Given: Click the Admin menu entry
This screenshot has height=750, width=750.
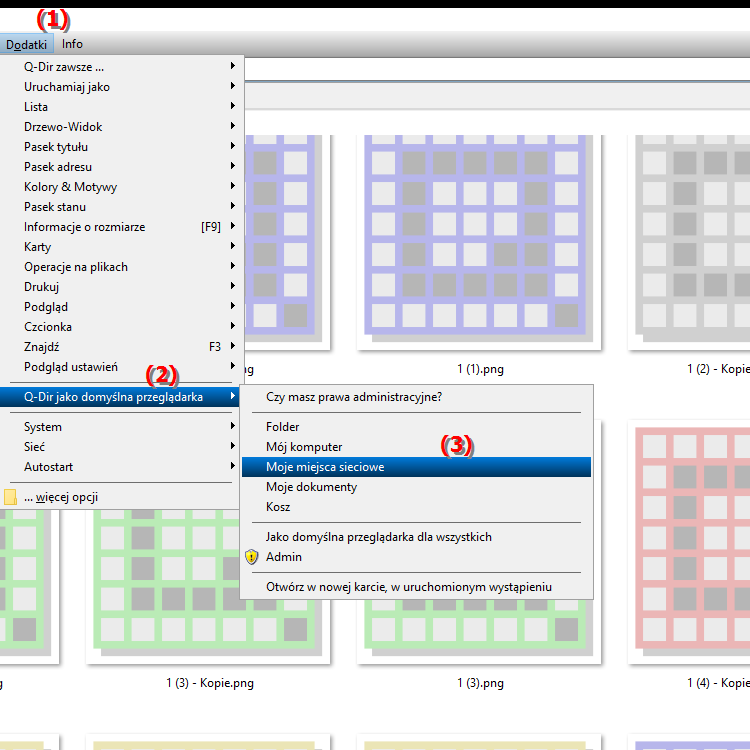Looking at the screenshot, I should tap(416, 557).
